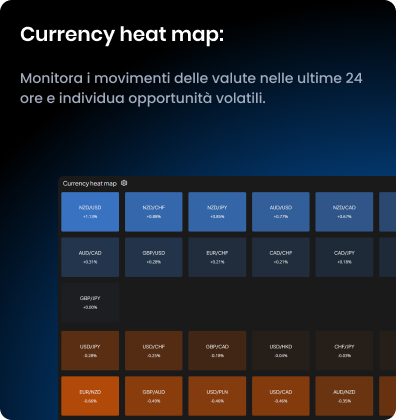Select the AUD/CAD tile
This screenshot has height=420, width=396.
(x=90, y=257)
